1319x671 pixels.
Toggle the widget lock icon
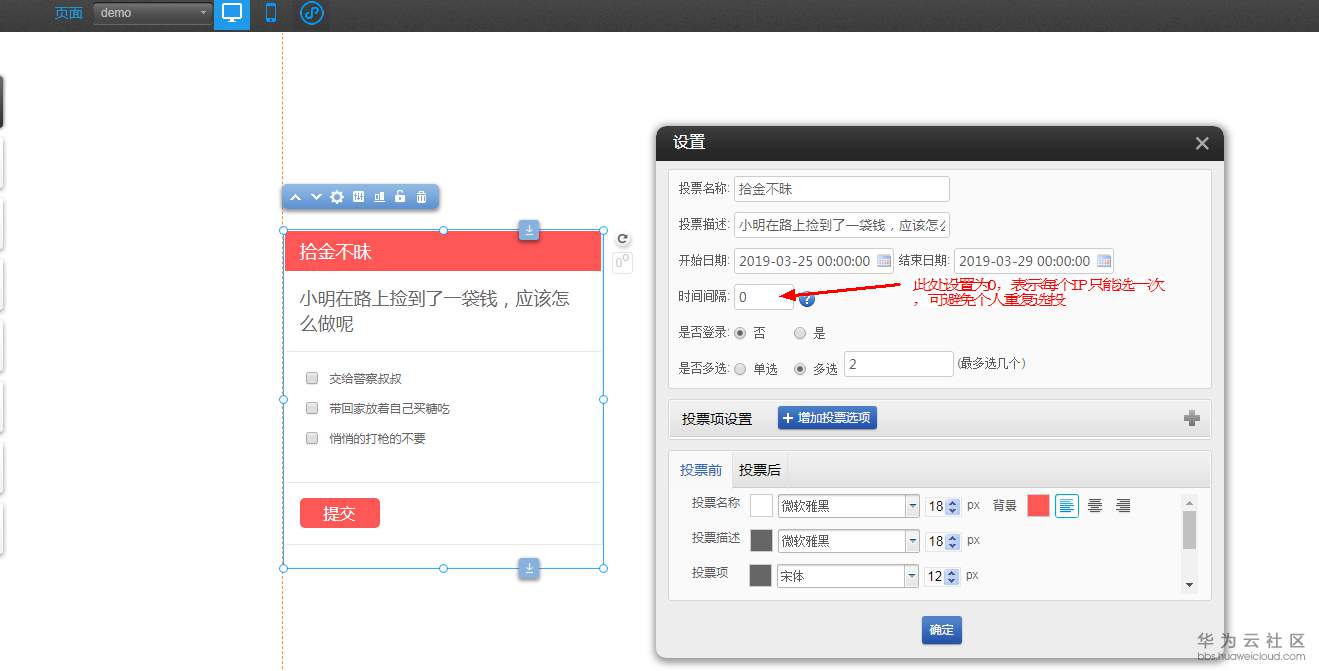(x=400, y=197)
